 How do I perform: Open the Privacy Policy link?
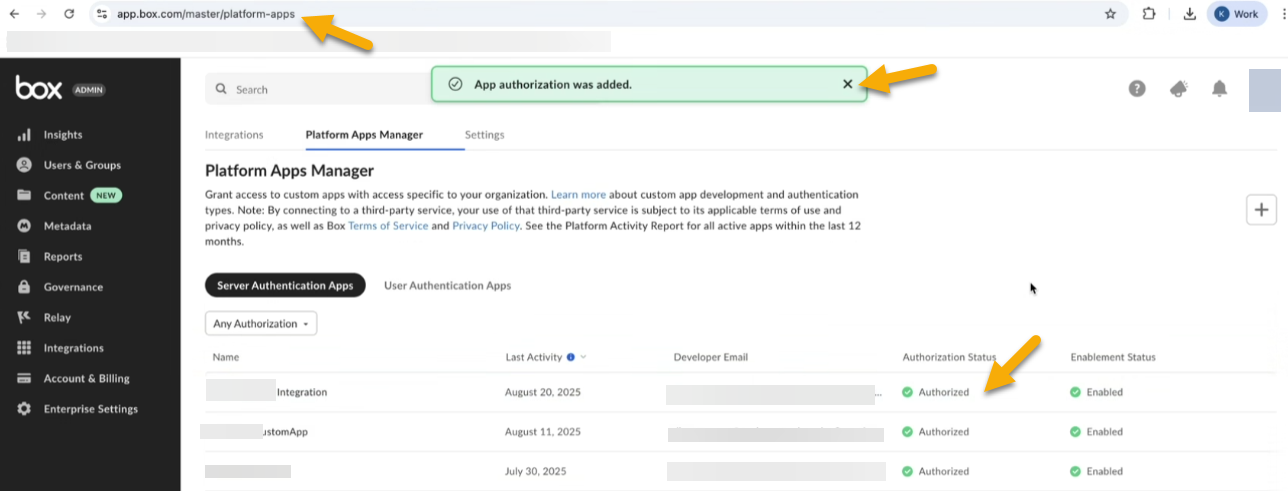click(x=486, y=226)
